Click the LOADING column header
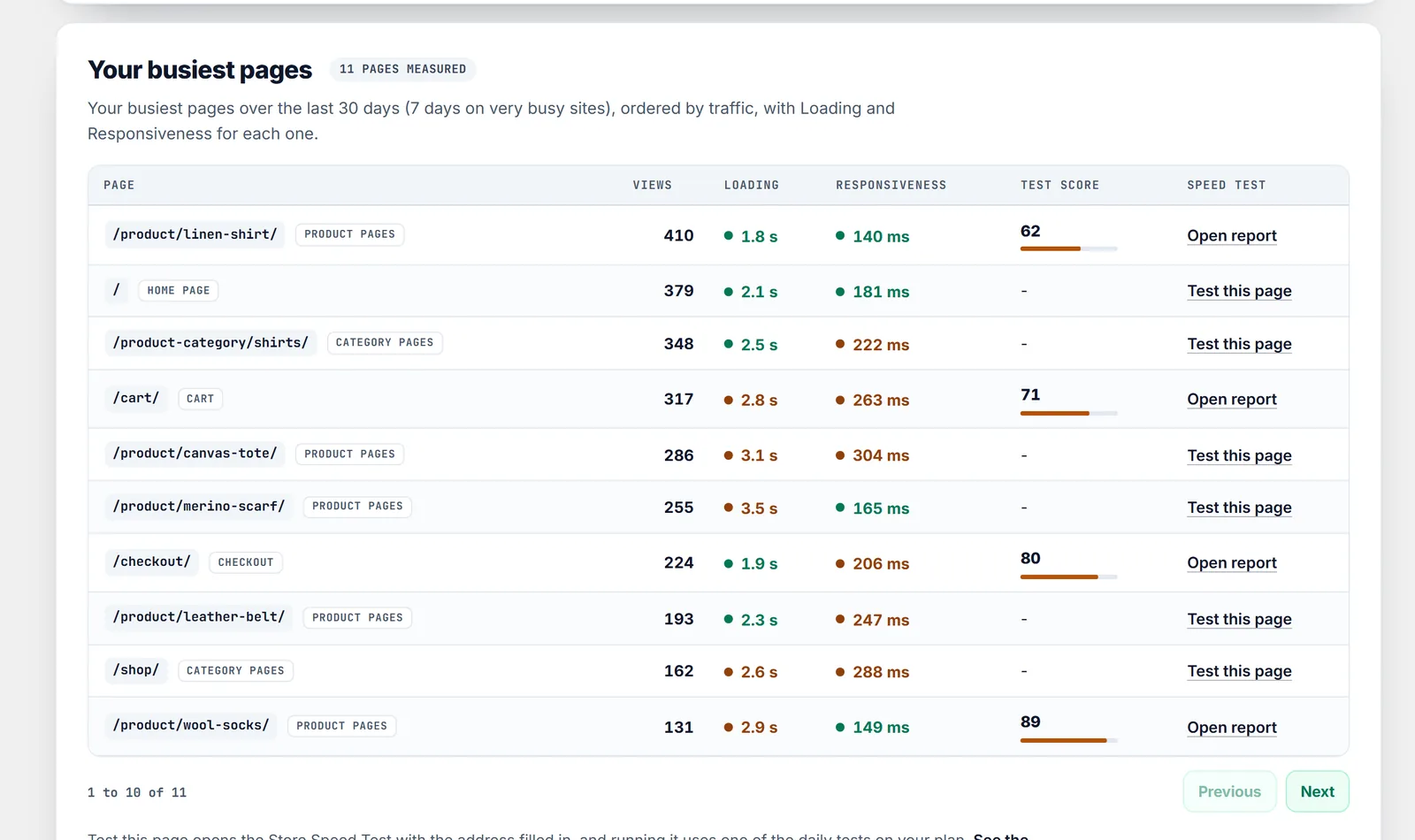 752,185
